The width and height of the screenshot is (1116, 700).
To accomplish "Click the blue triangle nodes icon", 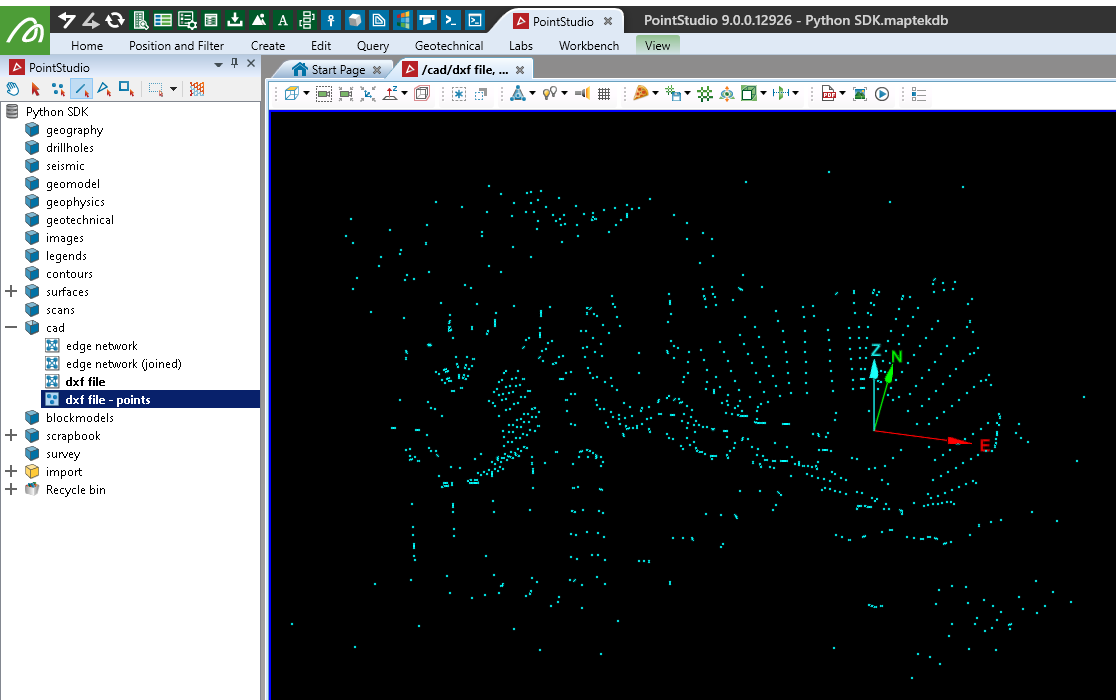I will [x=518, y=94].
